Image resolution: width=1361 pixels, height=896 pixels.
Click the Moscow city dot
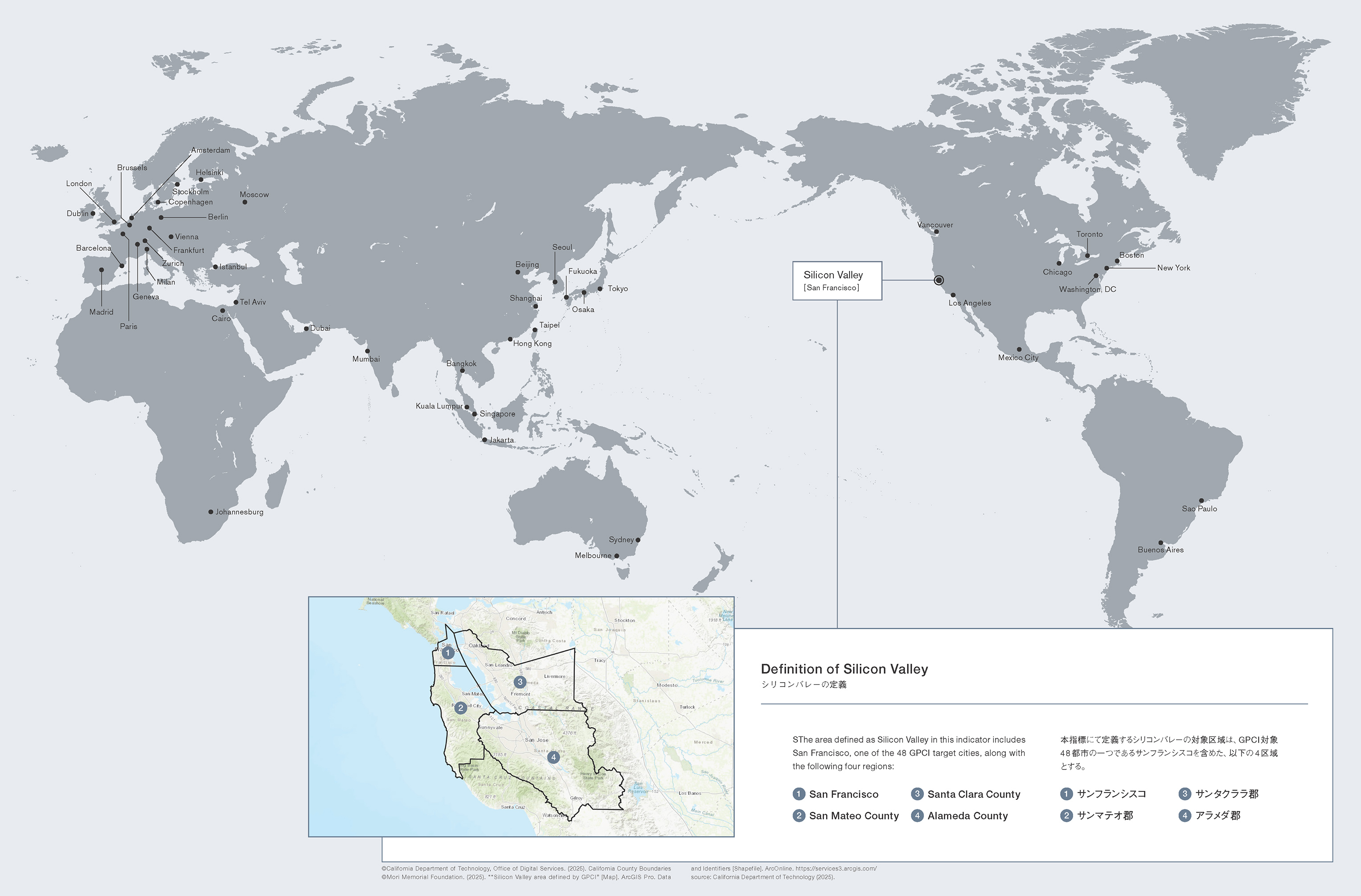pyautogui.click(x=245, y=202)
